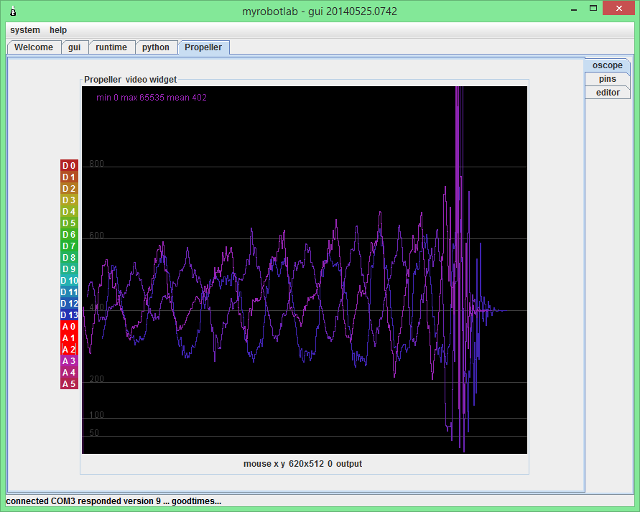
Task: Click the 600 gridline label
Action: [97, 236]
